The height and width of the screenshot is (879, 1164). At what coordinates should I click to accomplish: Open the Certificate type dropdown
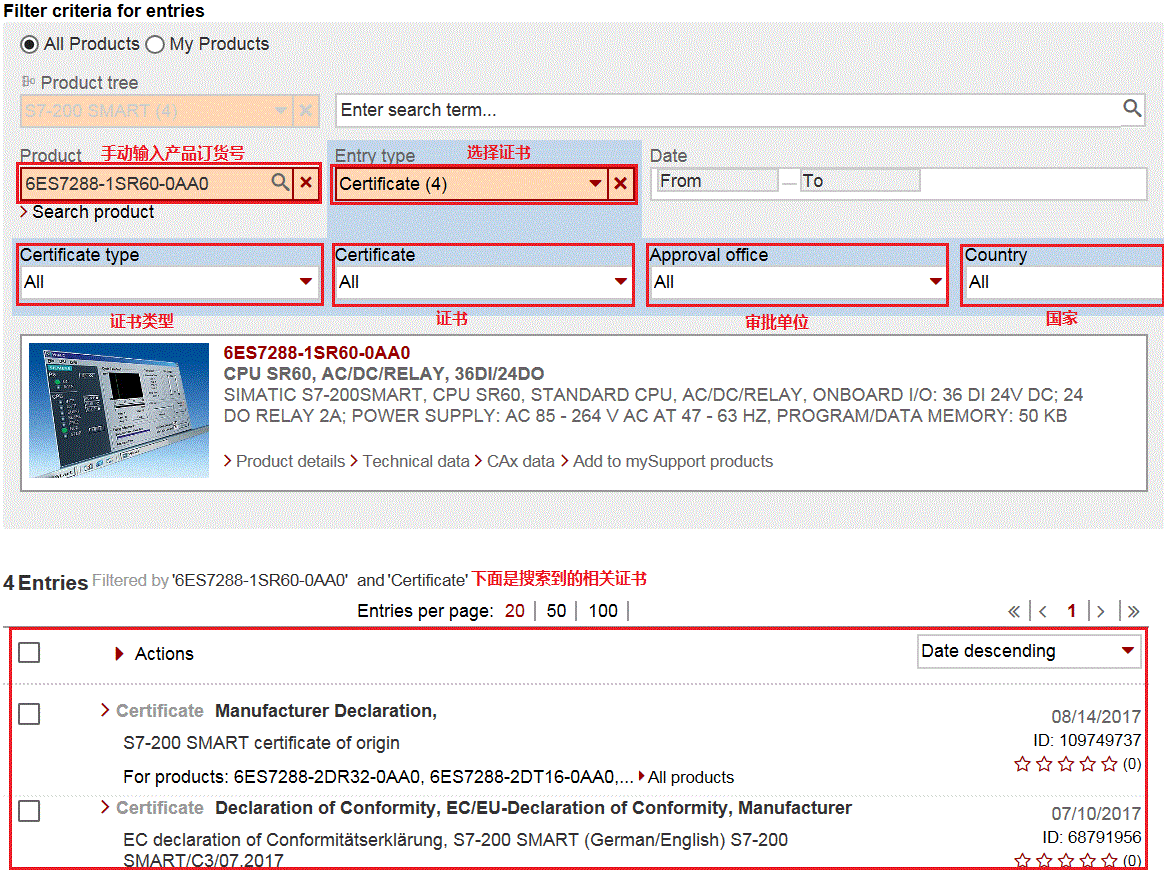[x=169, y=282]
